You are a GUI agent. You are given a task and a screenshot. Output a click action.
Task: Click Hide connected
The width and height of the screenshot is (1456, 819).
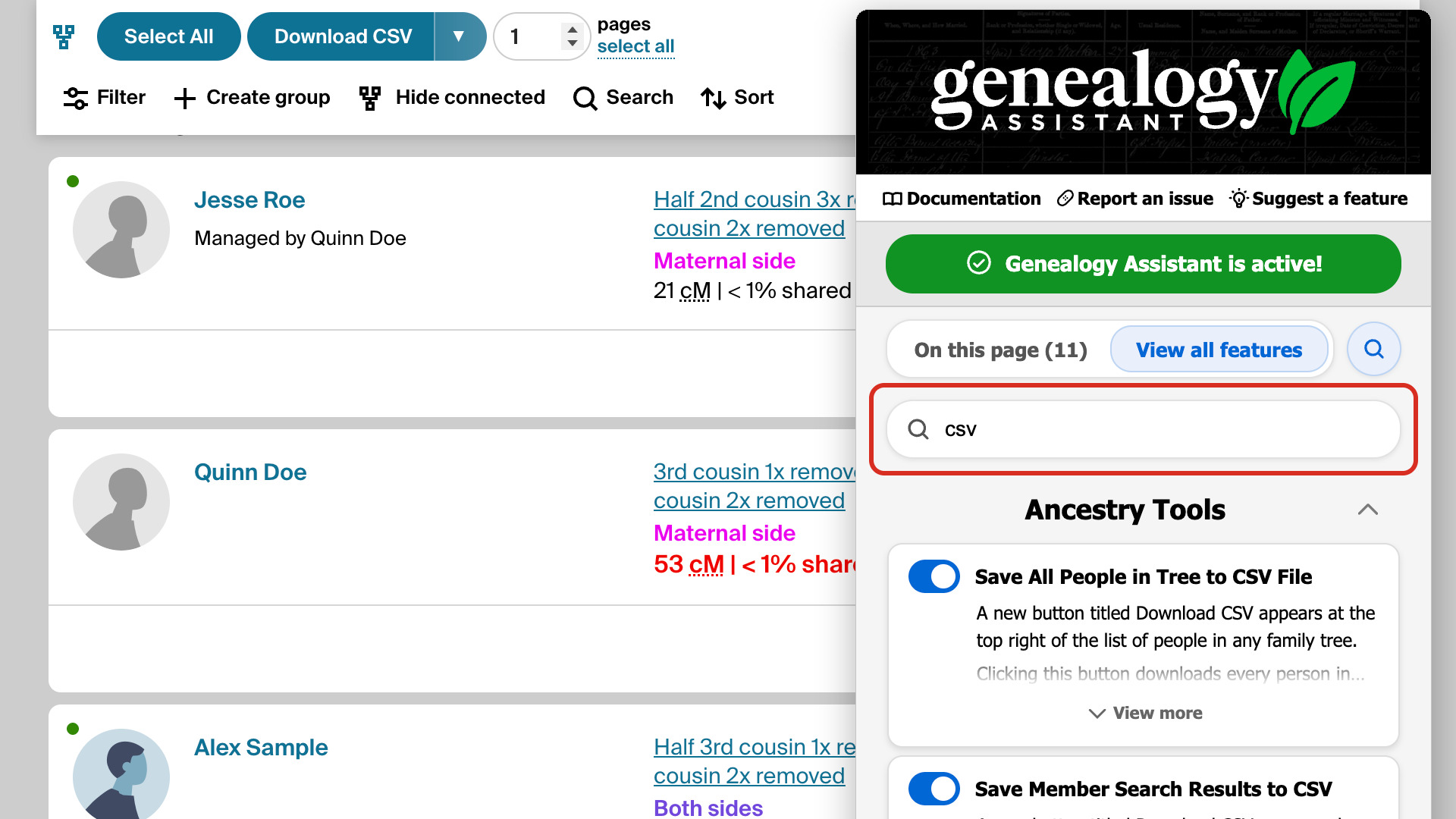pos(452,98)
